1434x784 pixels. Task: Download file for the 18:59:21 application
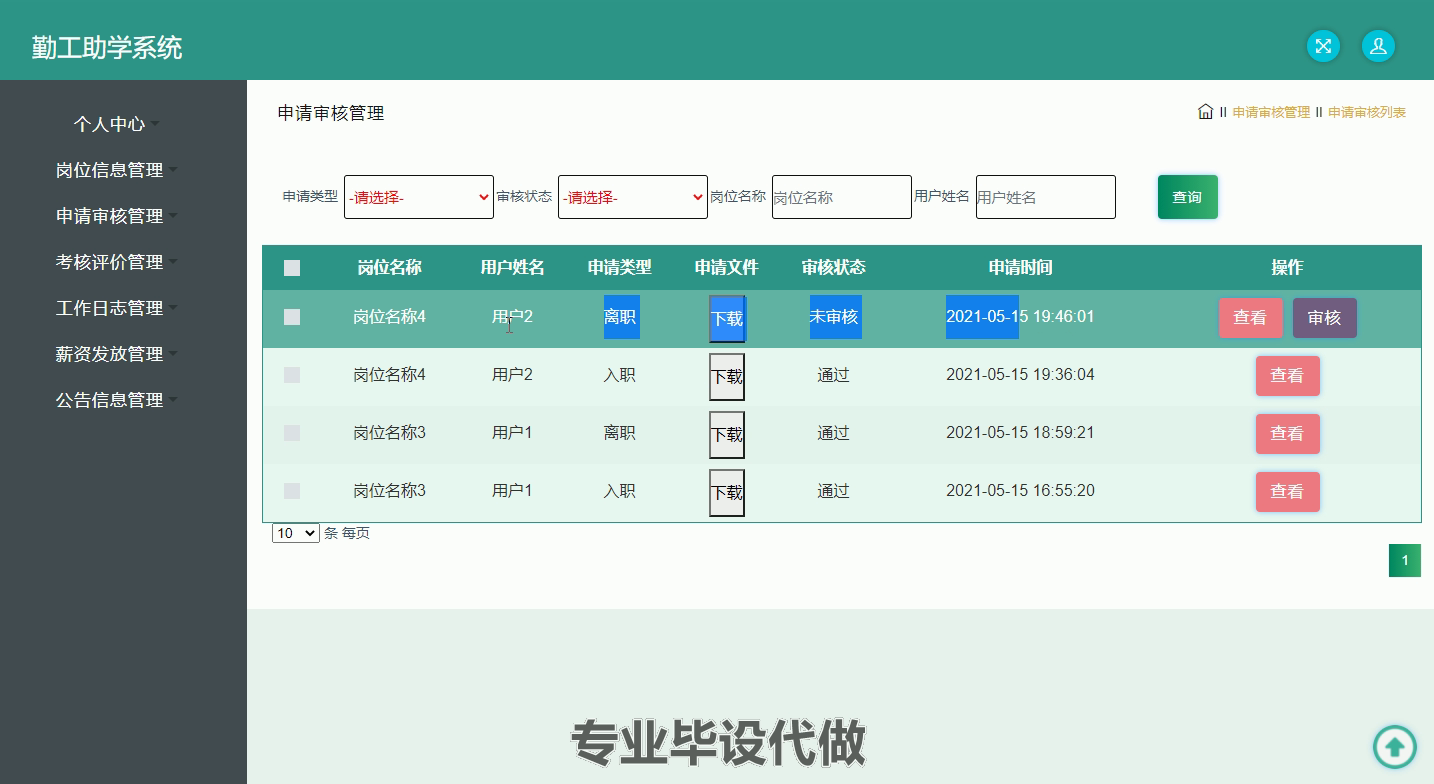click(727, 435)
